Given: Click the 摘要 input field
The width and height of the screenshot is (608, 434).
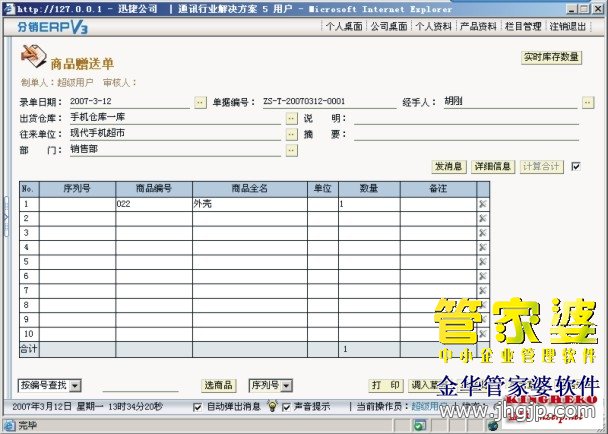Looking at the screenshot, I should click(x=466, y=134).
